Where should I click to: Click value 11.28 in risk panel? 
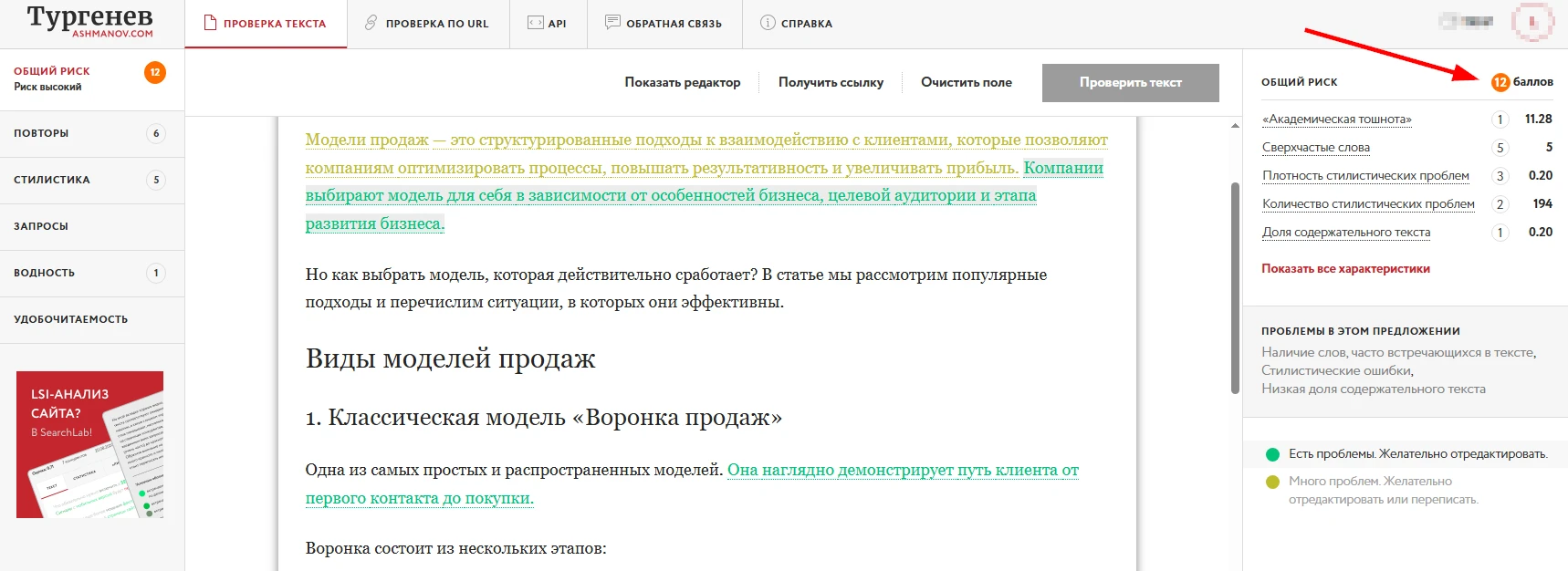1538,119
